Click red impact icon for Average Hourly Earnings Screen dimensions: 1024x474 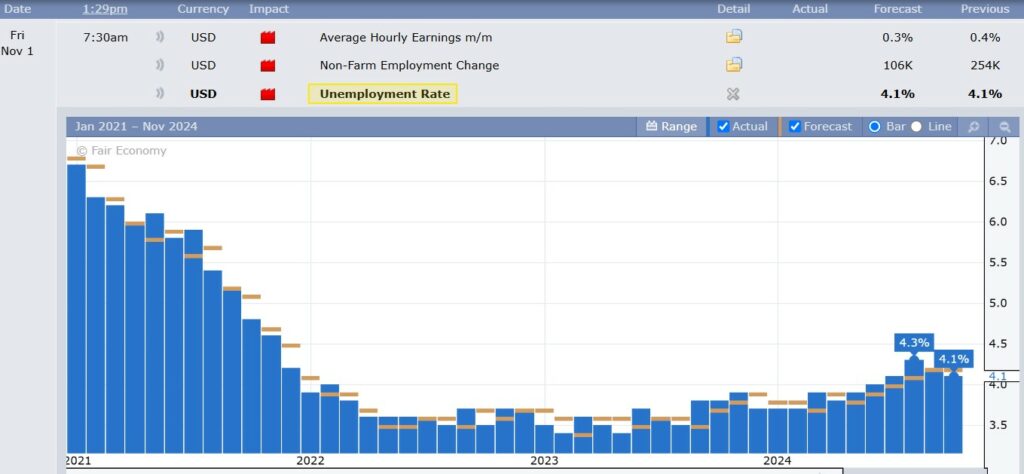coord(268,38)
